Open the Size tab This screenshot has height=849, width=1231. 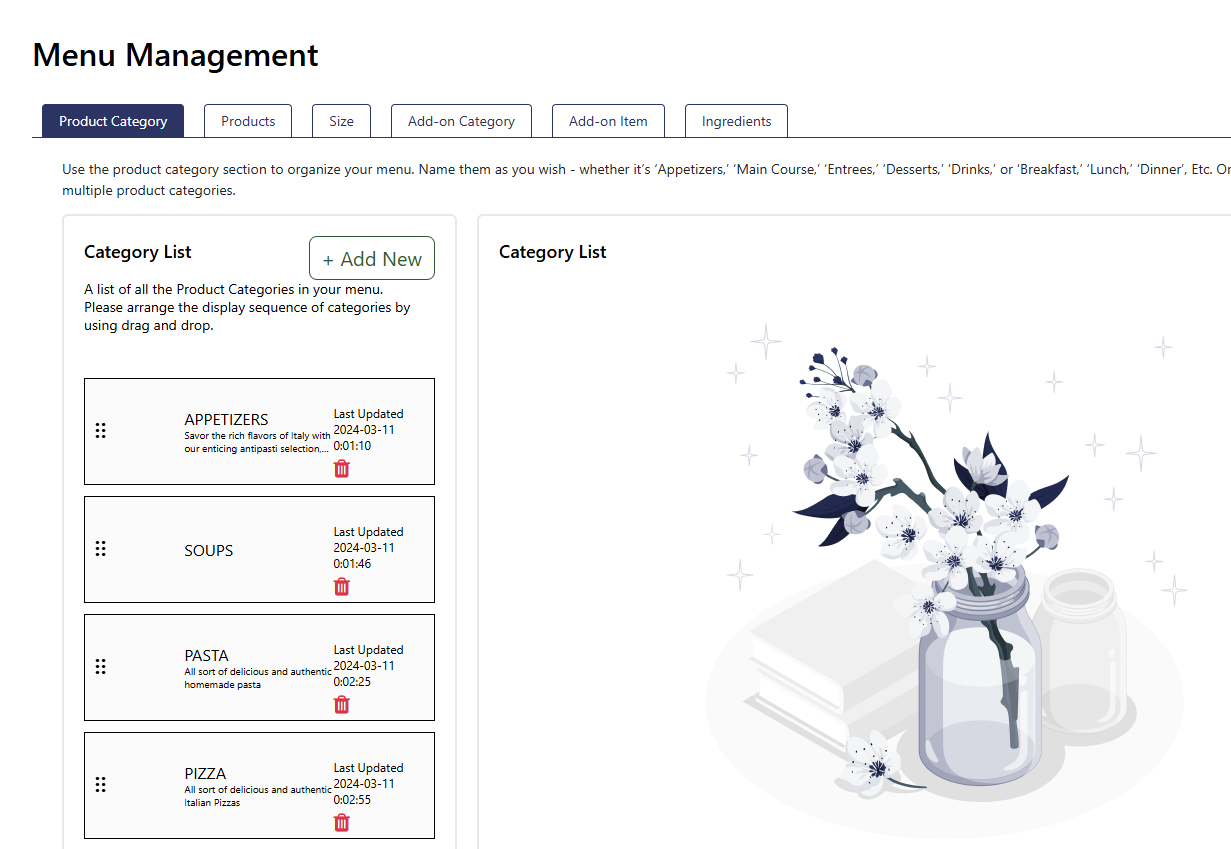pyautogui.click(x=341, y=121)
